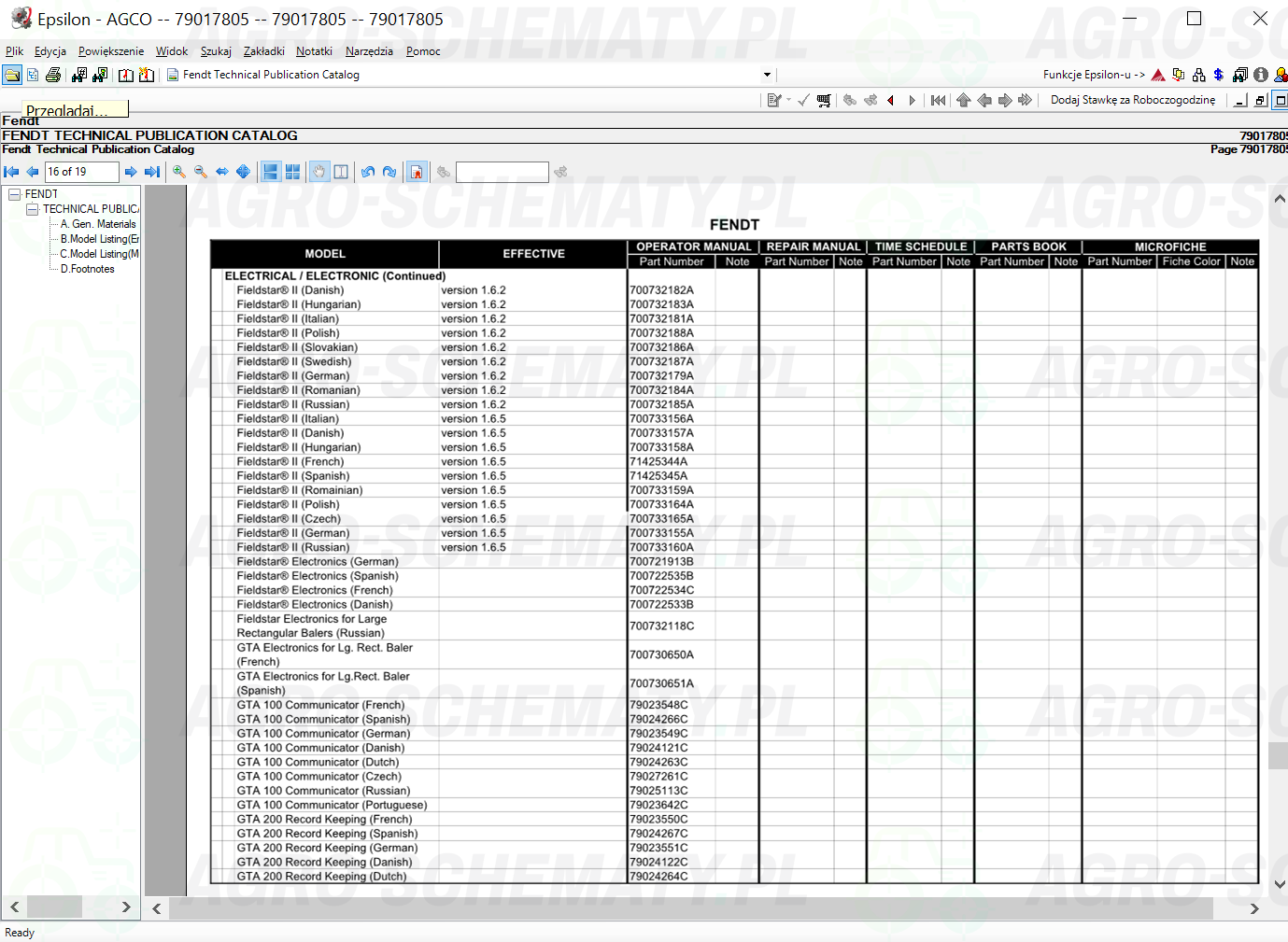This screenshot has height=942, width=1288.
Task: Click the printer icon in the toolbar
Action: pos(53,75)
